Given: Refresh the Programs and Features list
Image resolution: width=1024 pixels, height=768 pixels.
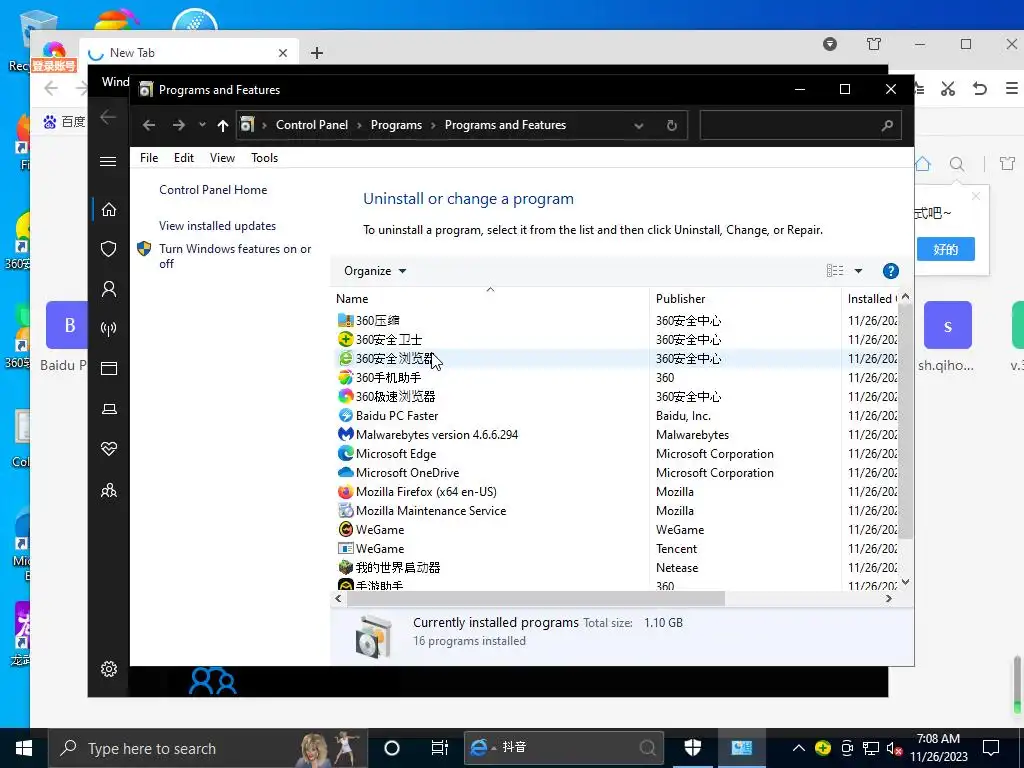Looking at the screenshot, I should (x=671, y=125).
